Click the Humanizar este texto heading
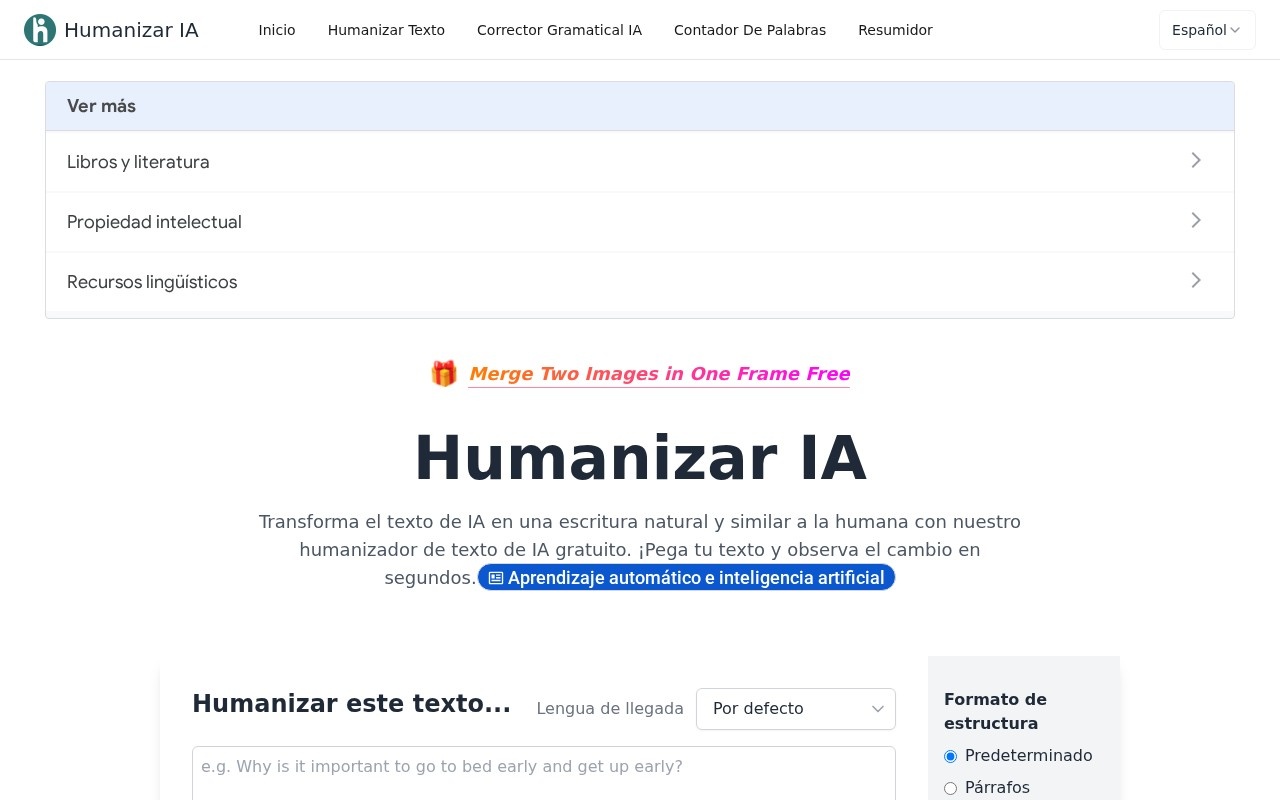The image size is (1280, 800). click(351, 704)
